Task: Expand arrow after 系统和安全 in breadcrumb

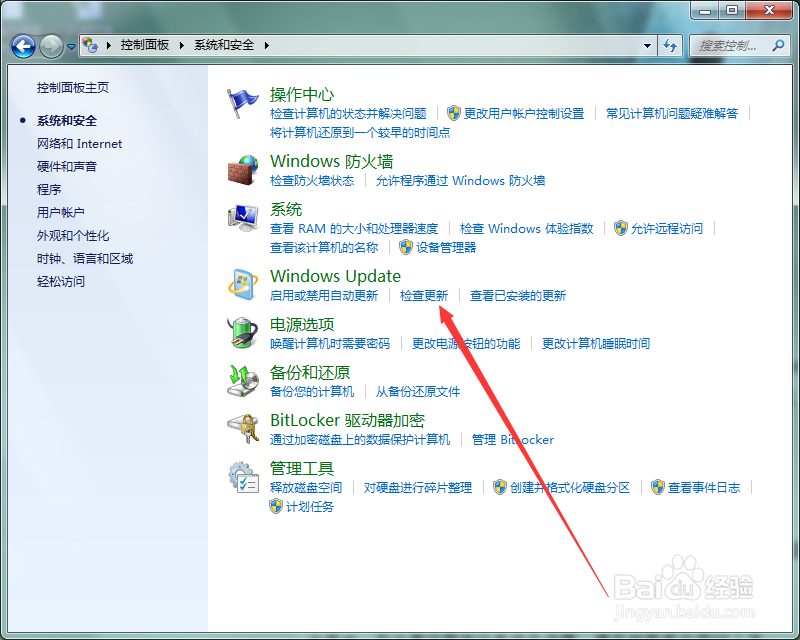Action: [x=266, y=45]
